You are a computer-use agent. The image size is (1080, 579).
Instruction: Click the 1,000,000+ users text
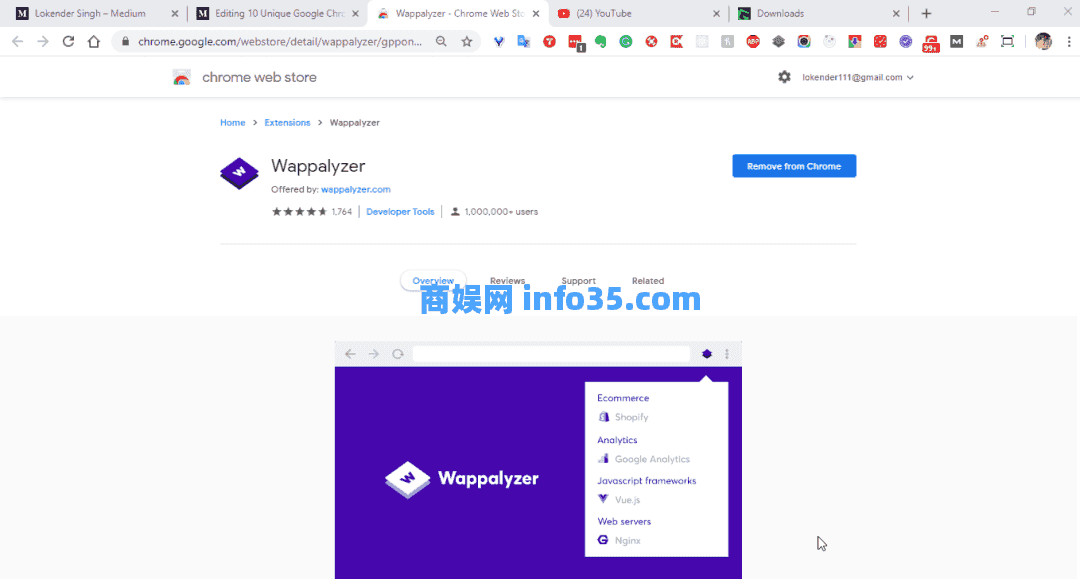pos(501,211)
